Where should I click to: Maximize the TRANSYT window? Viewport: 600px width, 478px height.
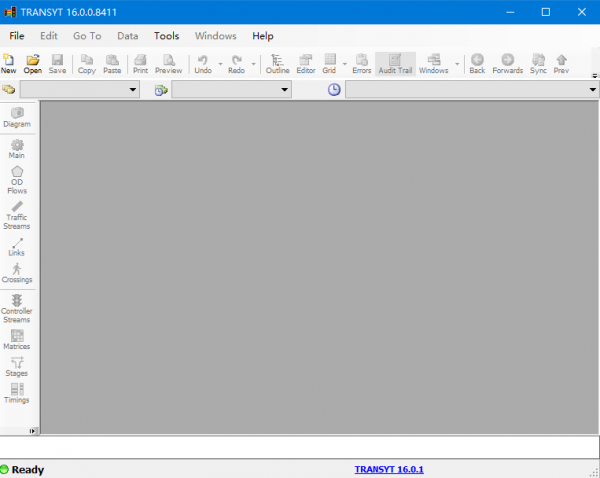pos(546,12)
